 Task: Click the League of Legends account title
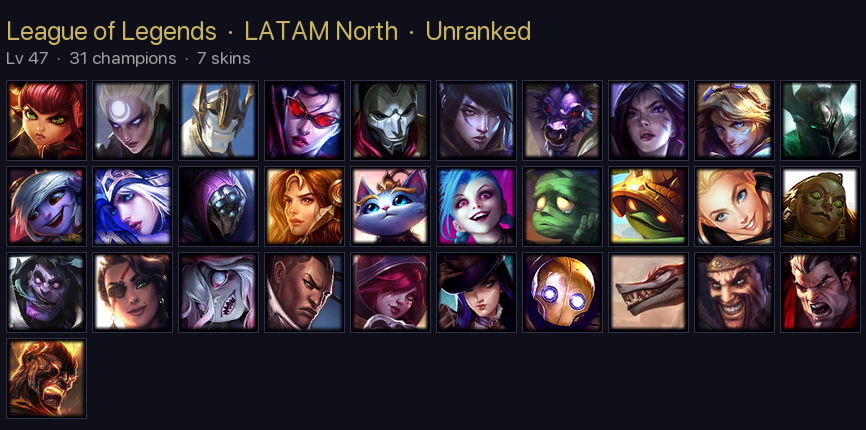click(111, 31)
